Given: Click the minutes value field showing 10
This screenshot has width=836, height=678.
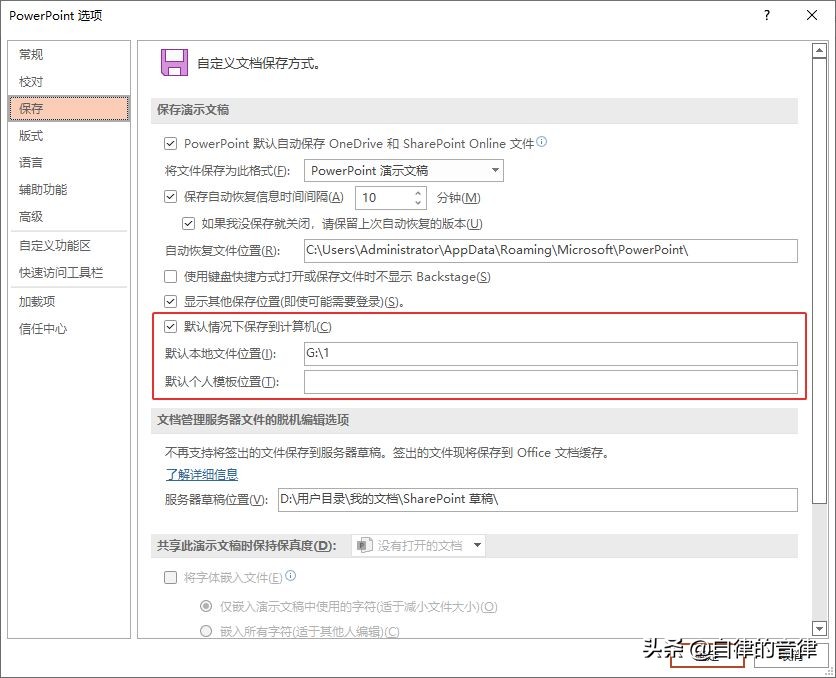Looking at the screenshot, I should tap(384, 198).
